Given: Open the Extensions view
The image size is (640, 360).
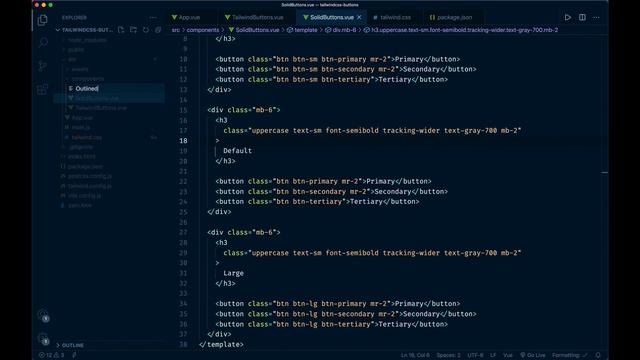Looking at the screenshot, I should click(x=42, y=89).
